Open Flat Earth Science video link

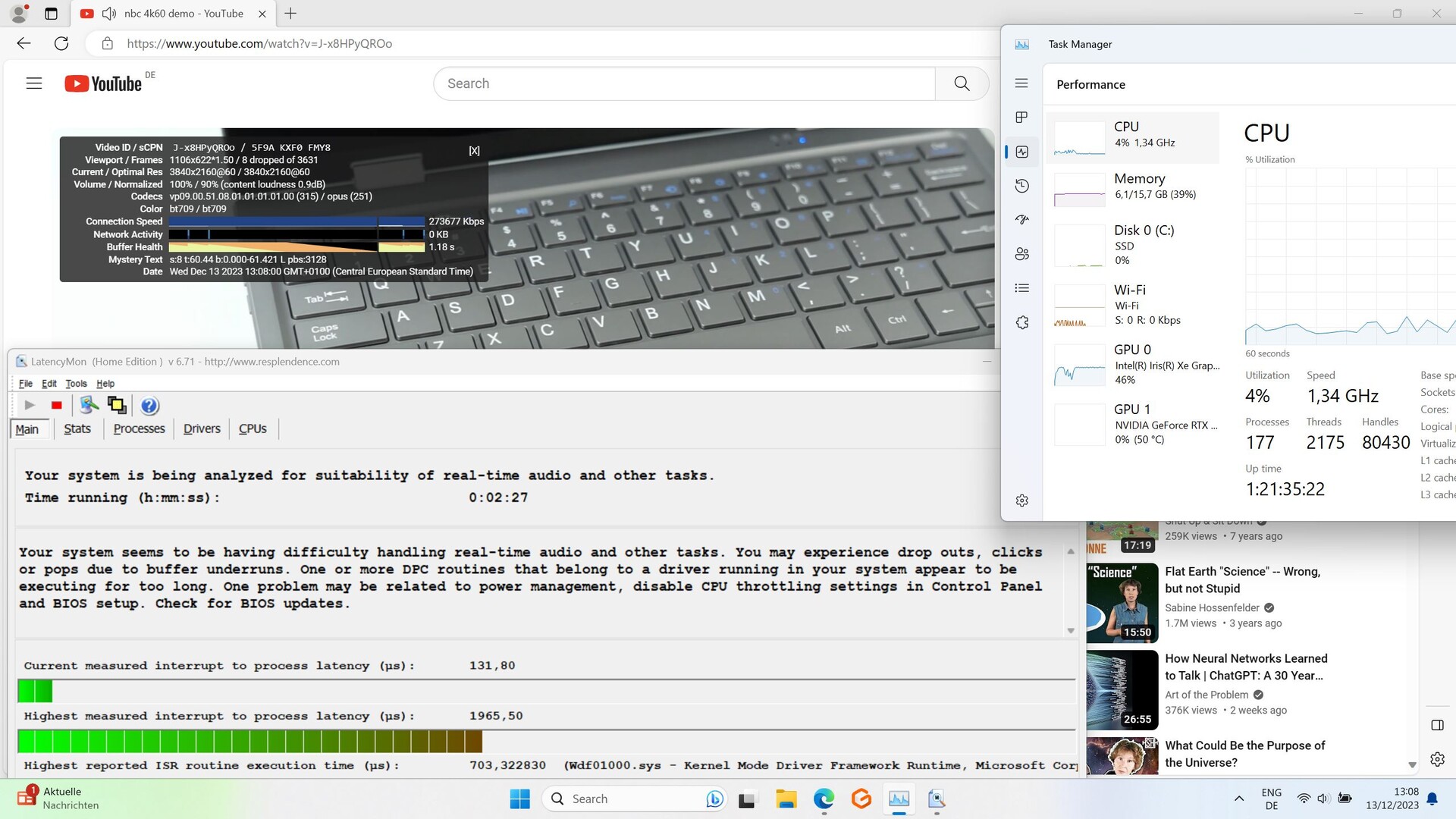(x=1242, y=580)
